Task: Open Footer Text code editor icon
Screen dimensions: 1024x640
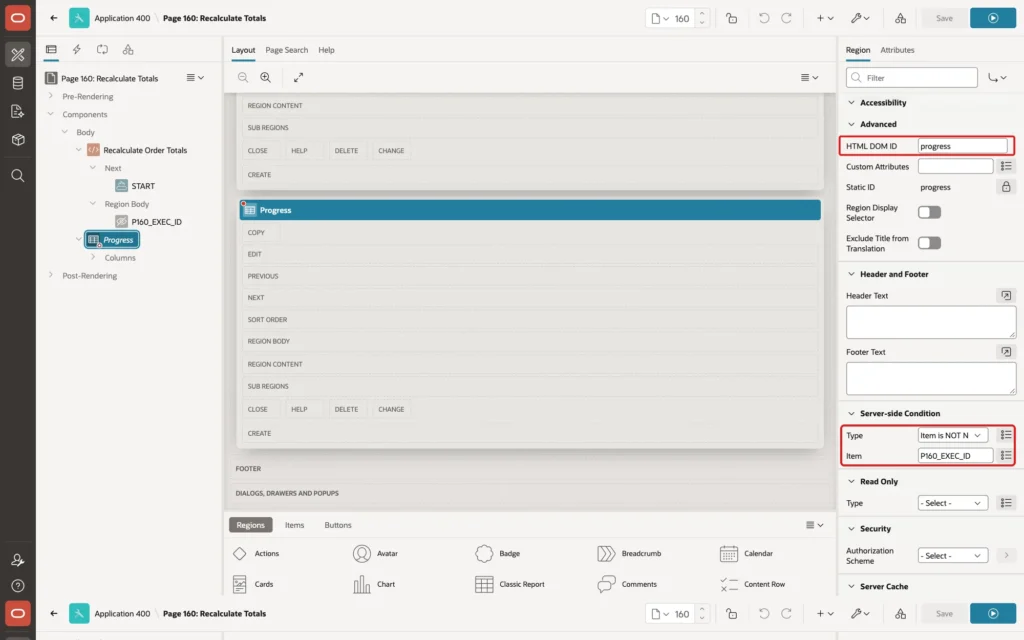Action: point(1006,351)
